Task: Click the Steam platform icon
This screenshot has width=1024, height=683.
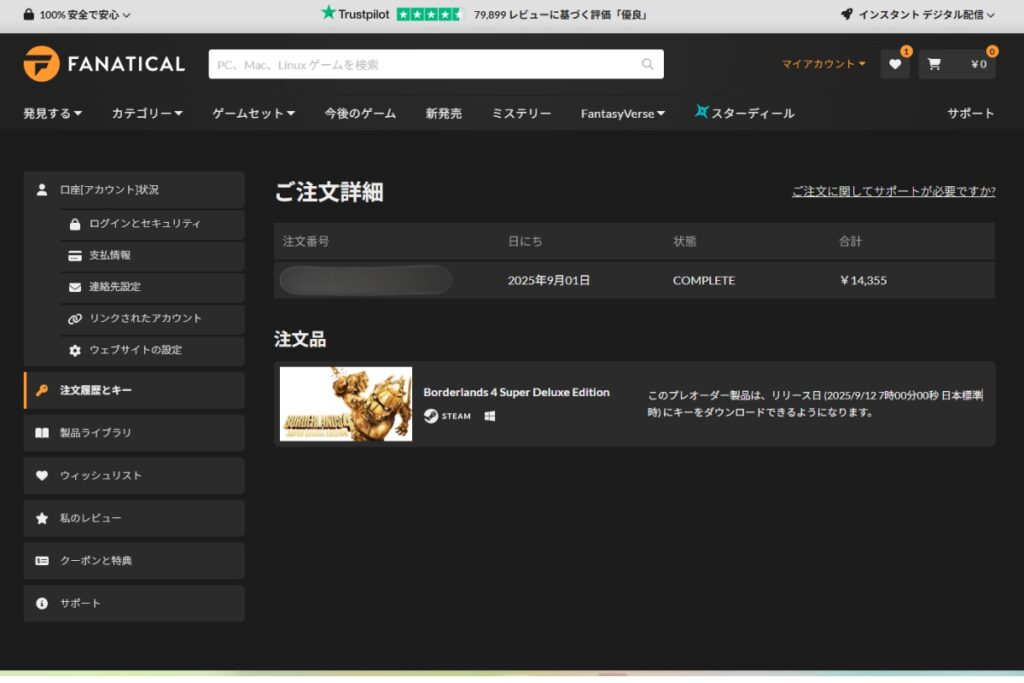Action: pos(431,416)
